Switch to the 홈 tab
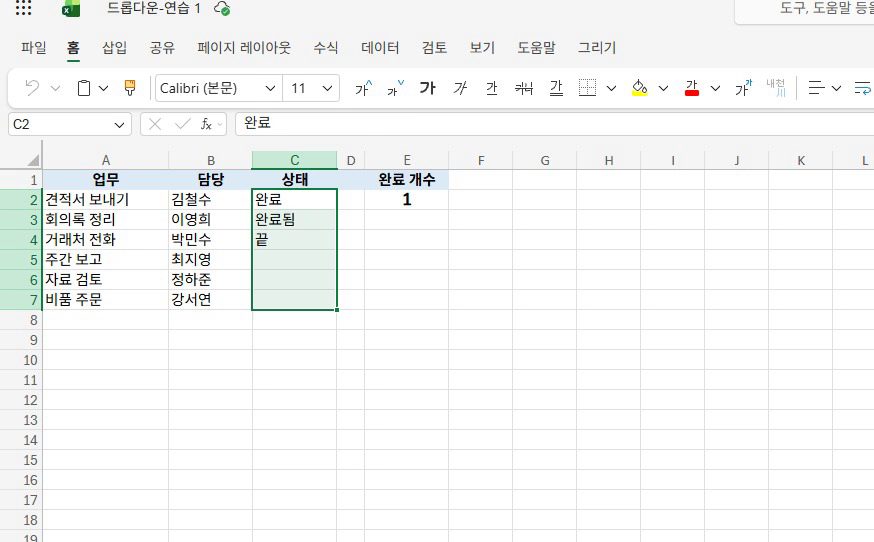Image resolution: width=874 pixels, height=542 pixels. 73,48
